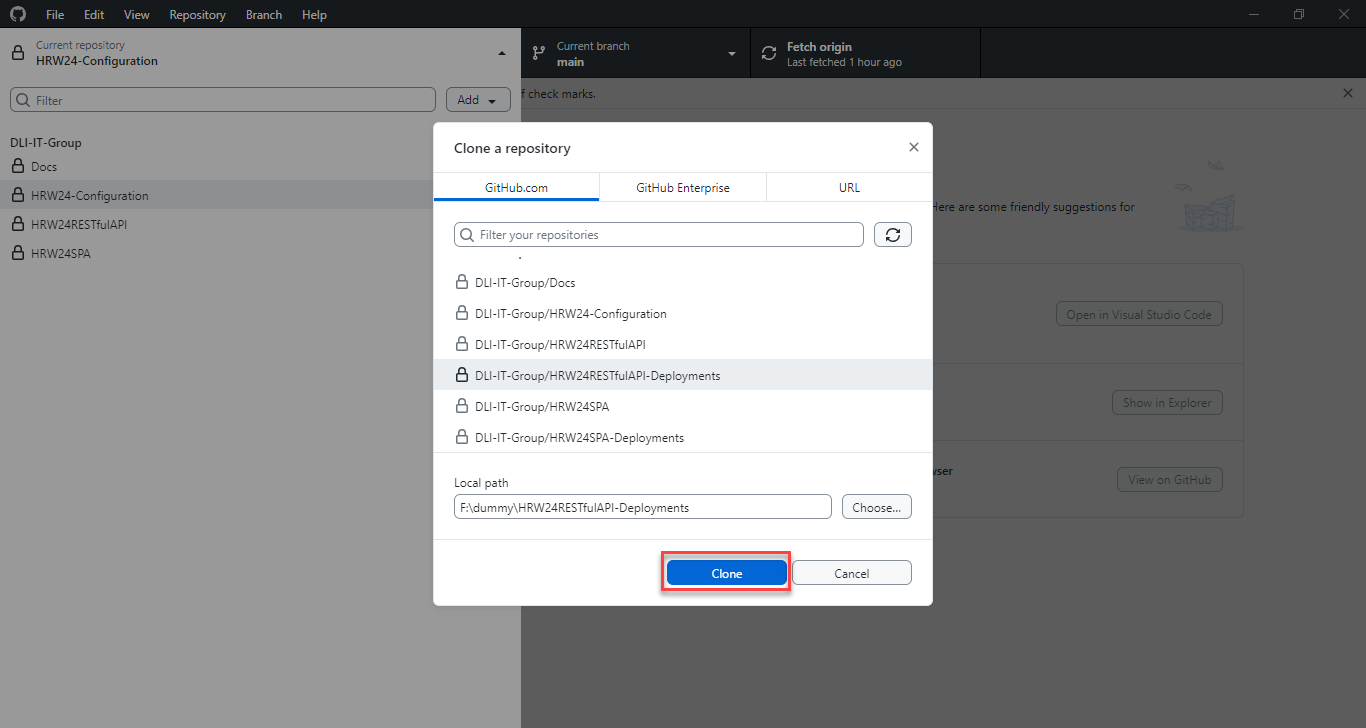Dismiss the check marks notification banner
Image resolution: width=1366 pixels, height=728 pixels.
pyautogui.click(x=1347, y=93)
